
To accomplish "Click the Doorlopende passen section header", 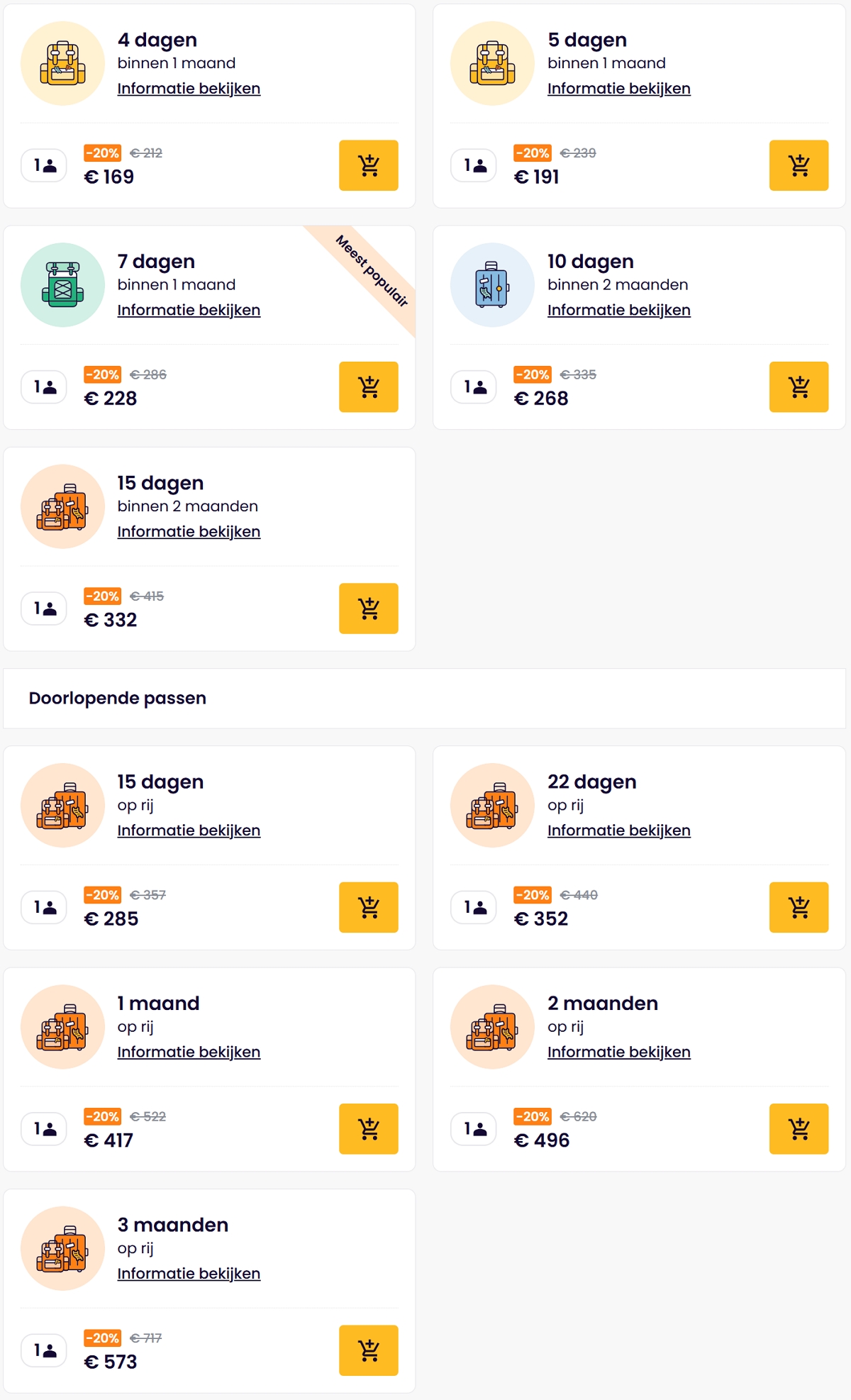I will pyautogui.click(x=118, y=698).
